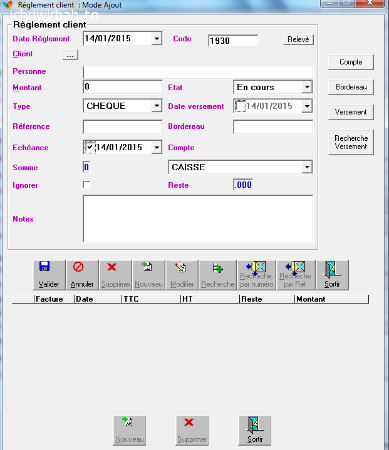Enable the Date versement checkbox
Image resolution: width=389 pixels, height=450 pixels.
coord(240,106)
